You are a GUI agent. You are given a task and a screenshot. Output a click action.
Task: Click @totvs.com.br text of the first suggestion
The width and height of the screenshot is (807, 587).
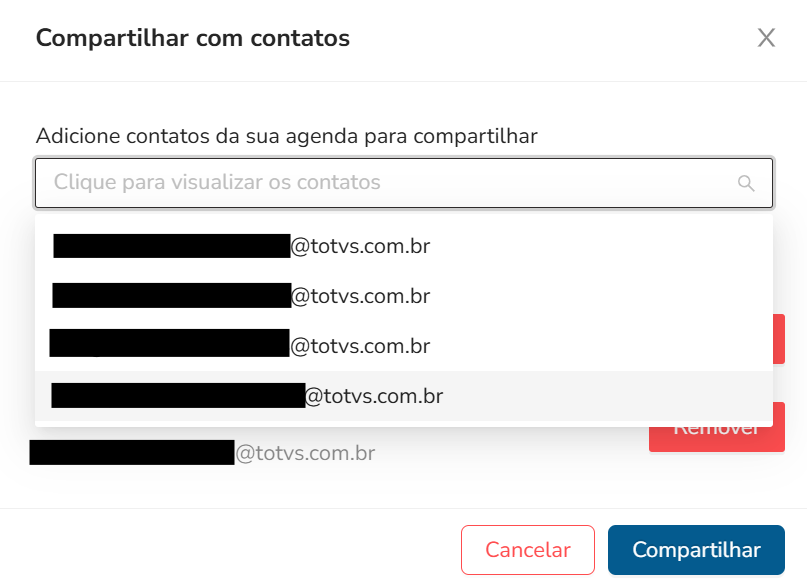[360, 246]
